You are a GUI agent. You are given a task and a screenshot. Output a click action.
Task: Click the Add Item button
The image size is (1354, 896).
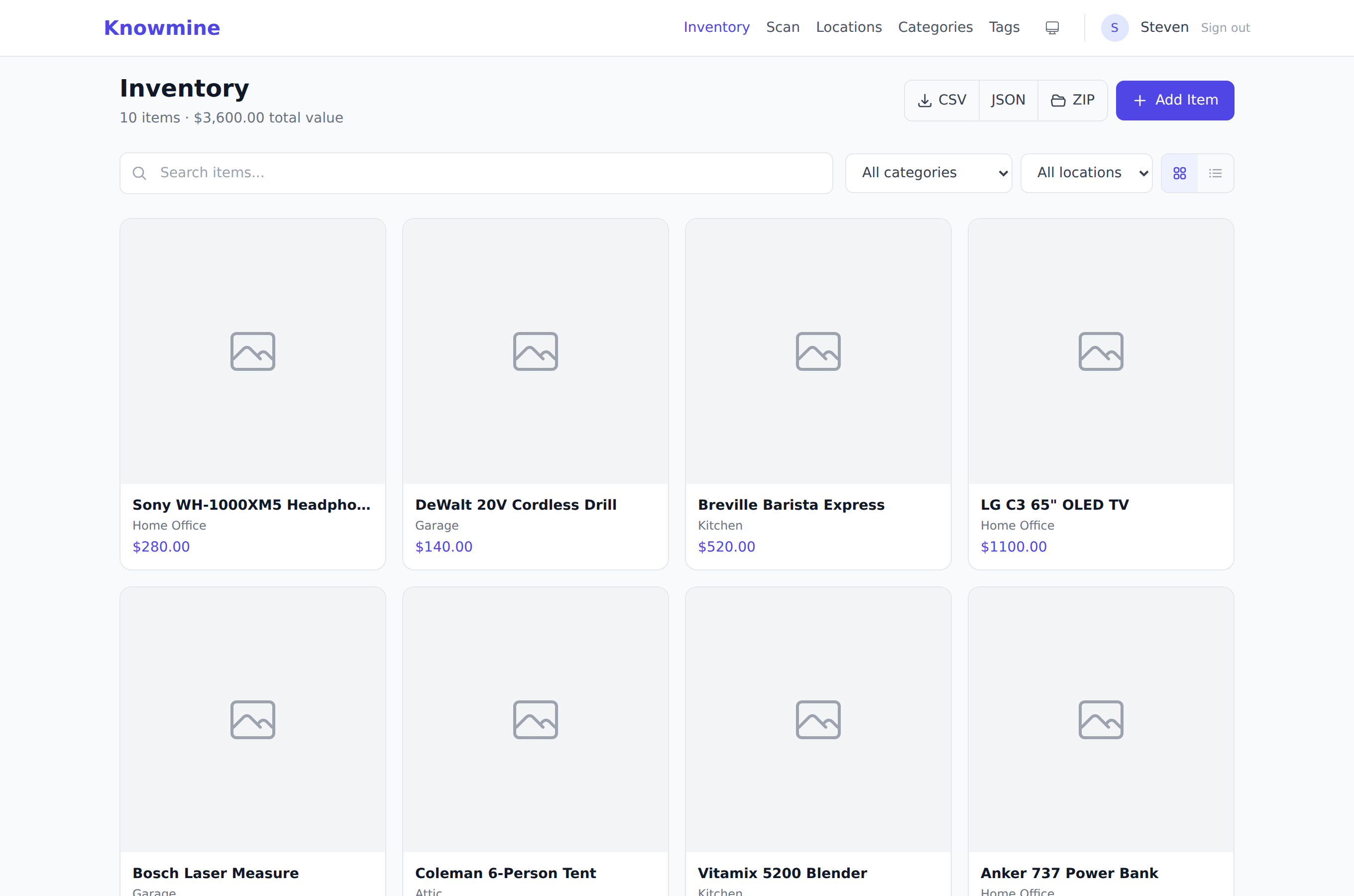pos(1175,101)
